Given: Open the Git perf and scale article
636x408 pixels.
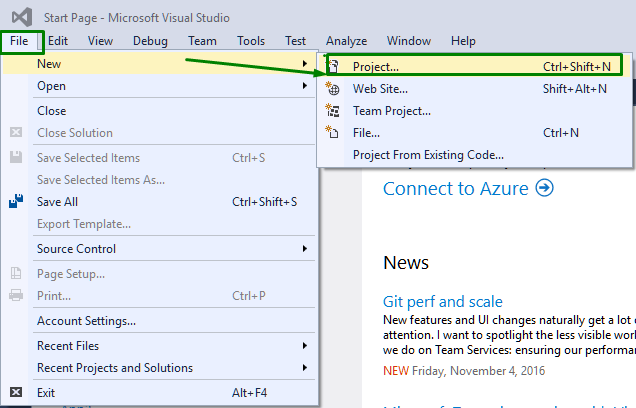Looking at the screenshot, I should [x=442, y=302].
